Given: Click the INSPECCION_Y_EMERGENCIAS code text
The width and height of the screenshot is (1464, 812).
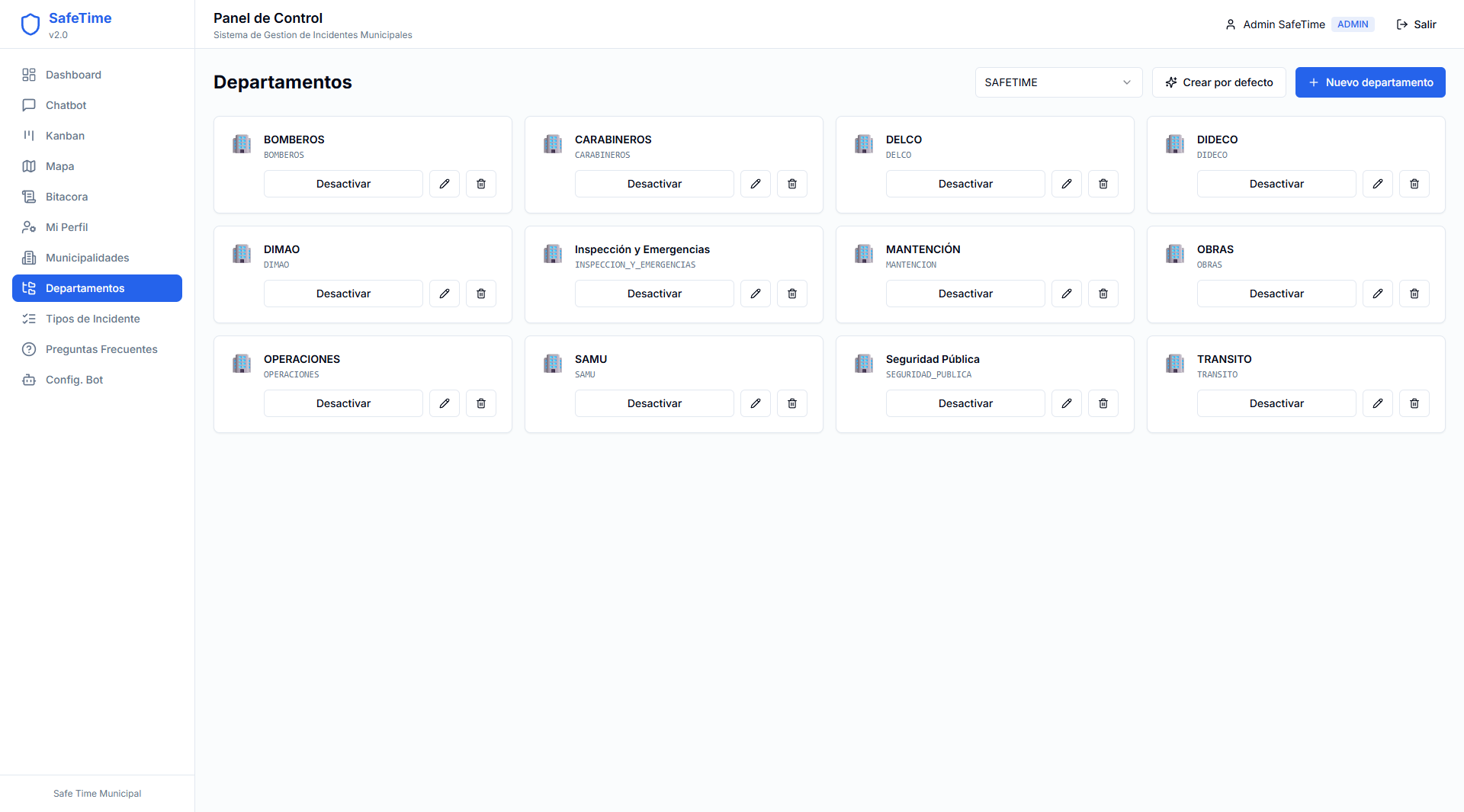Looking at the screenshot, I should [635, 265].
